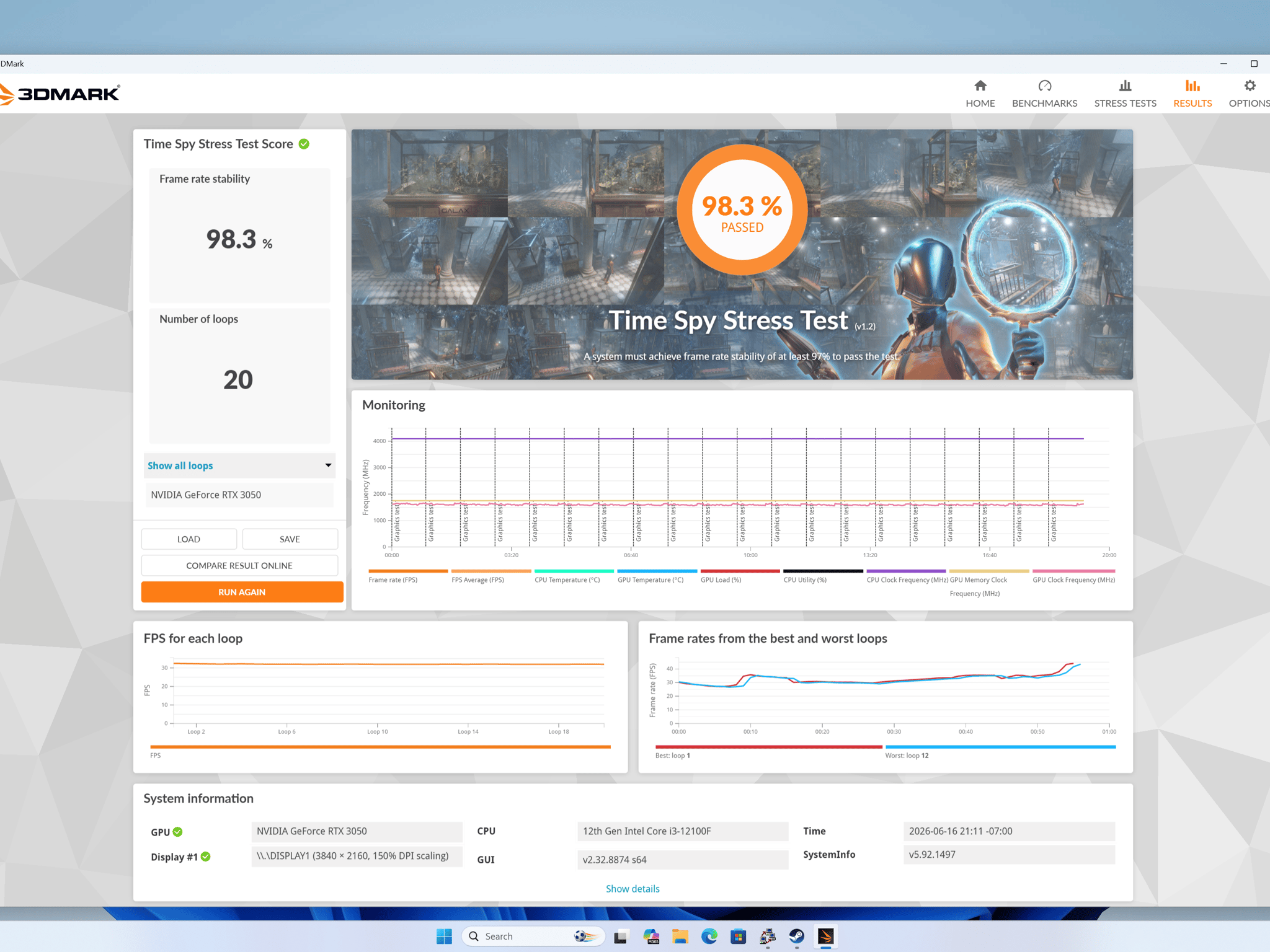Screen dimensions: 1270x952
Task: Open Microsoft Store from taskbar
Action: tap(738, 937)
